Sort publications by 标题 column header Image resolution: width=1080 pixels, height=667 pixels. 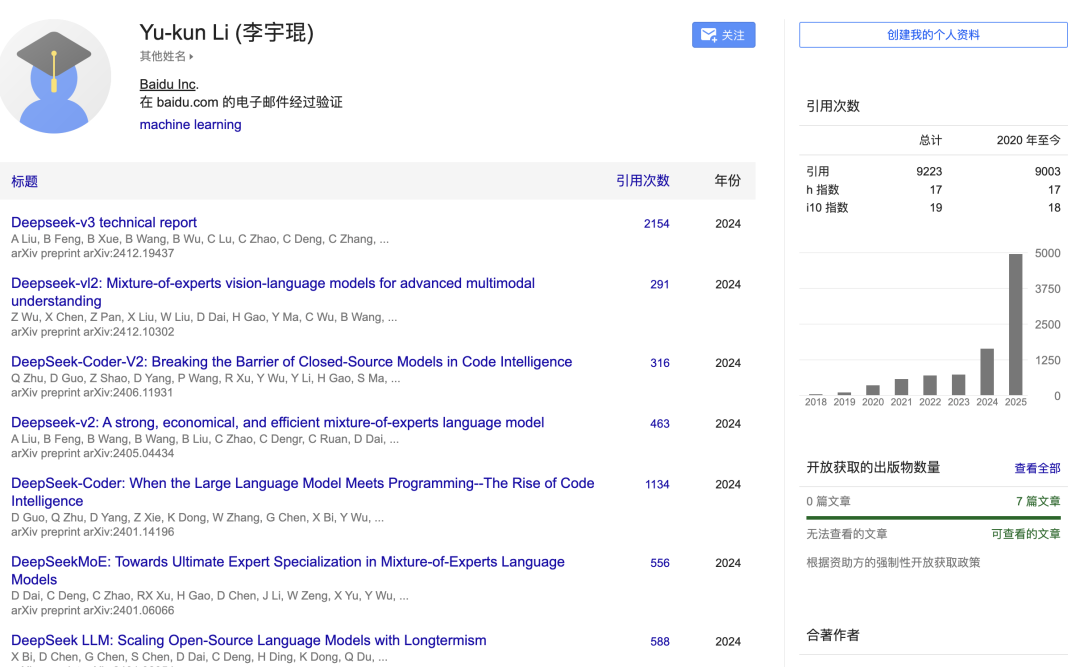25,181
